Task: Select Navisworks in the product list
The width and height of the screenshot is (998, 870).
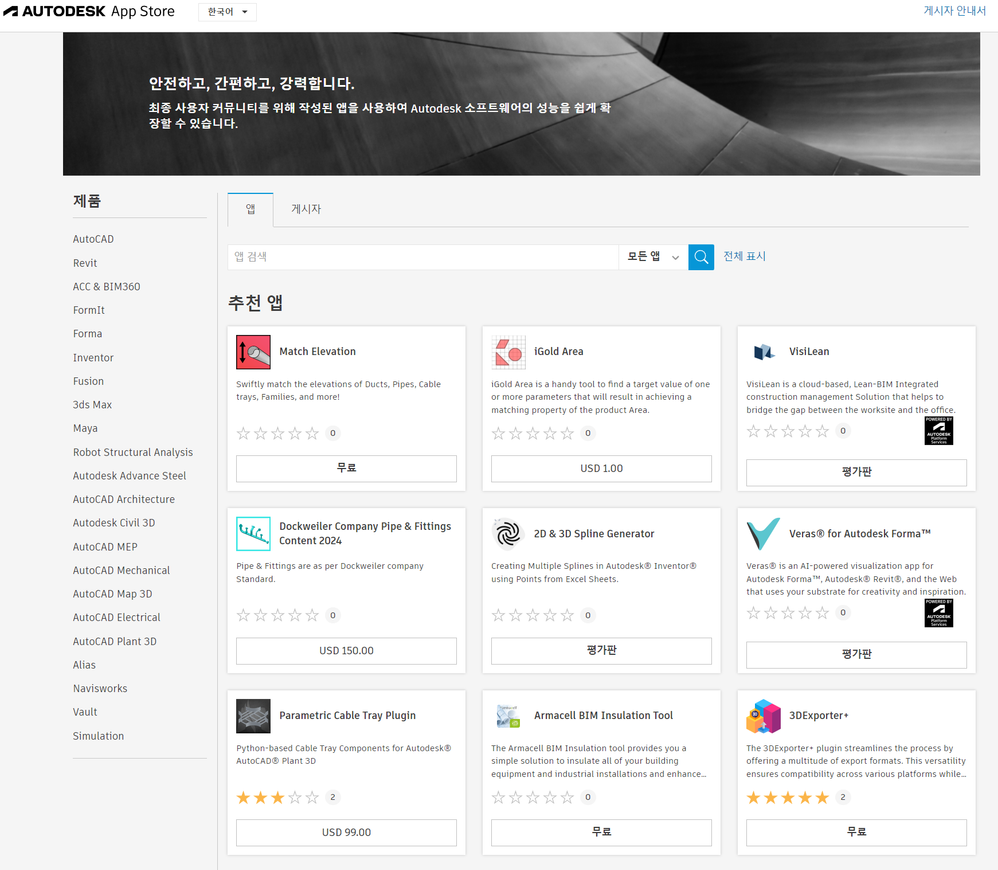Action: 100,689
